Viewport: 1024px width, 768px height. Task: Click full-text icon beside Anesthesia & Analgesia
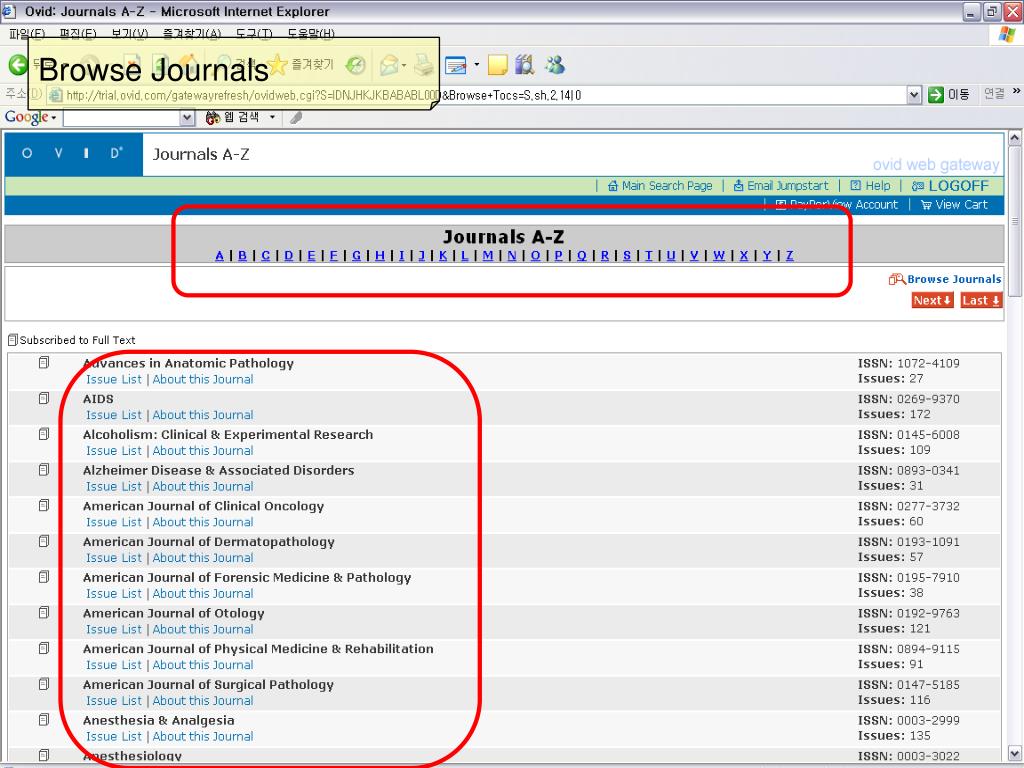44,720
